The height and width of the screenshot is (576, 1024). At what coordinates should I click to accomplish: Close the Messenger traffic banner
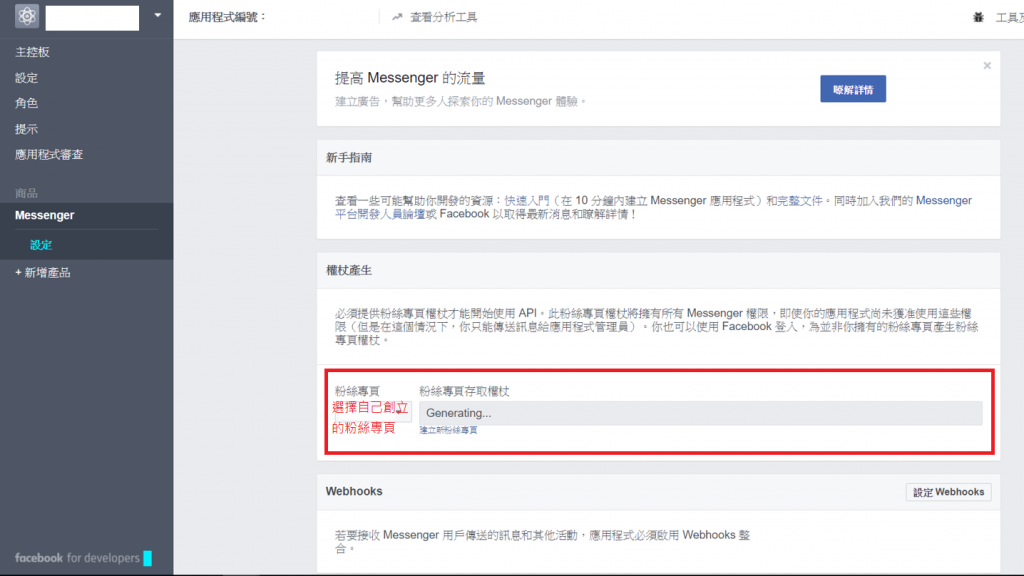pyautogui.click(x=987, y=65)
